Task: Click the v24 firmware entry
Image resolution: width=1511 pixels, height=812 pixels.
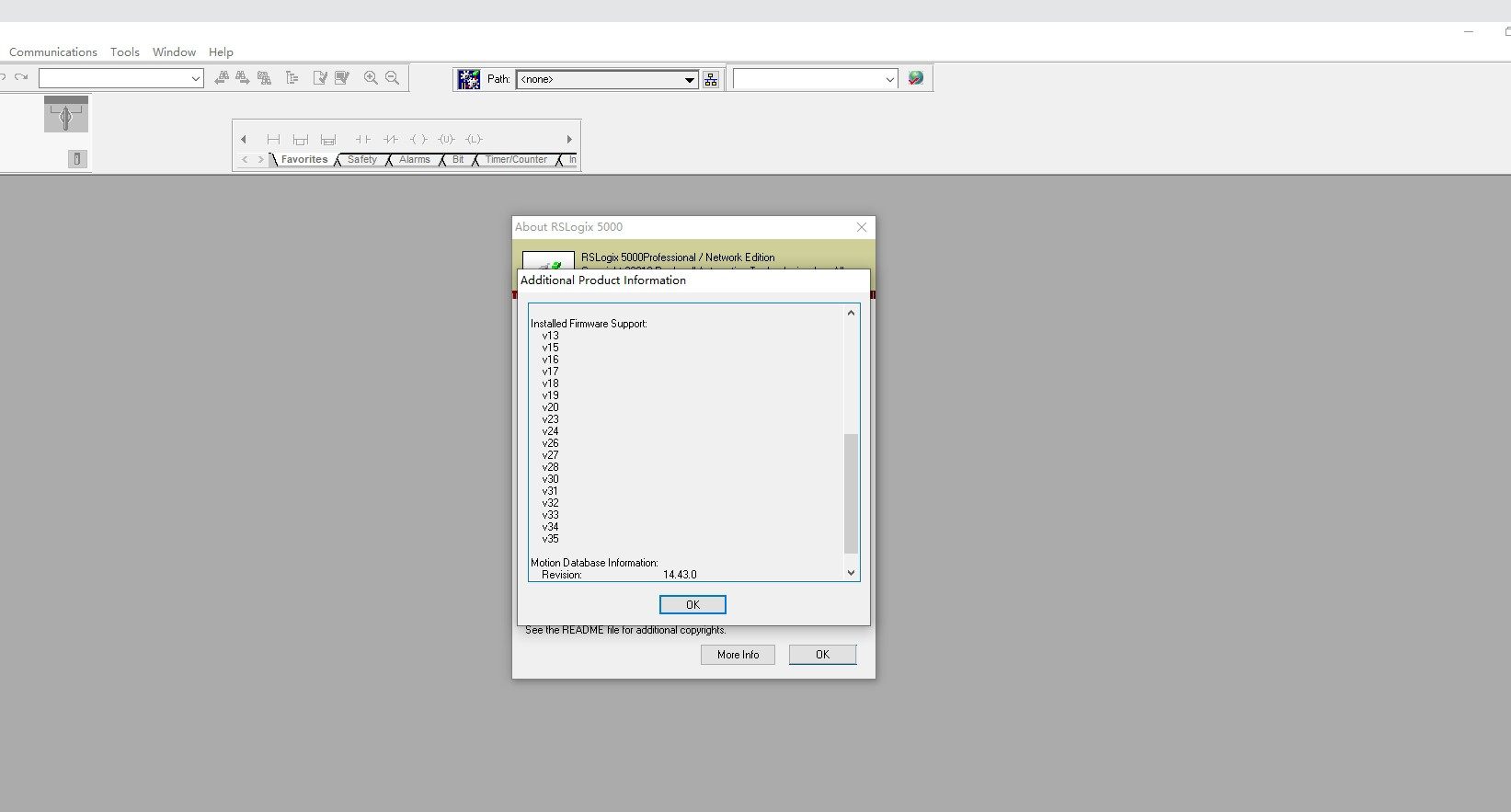Action: [550, 431]
